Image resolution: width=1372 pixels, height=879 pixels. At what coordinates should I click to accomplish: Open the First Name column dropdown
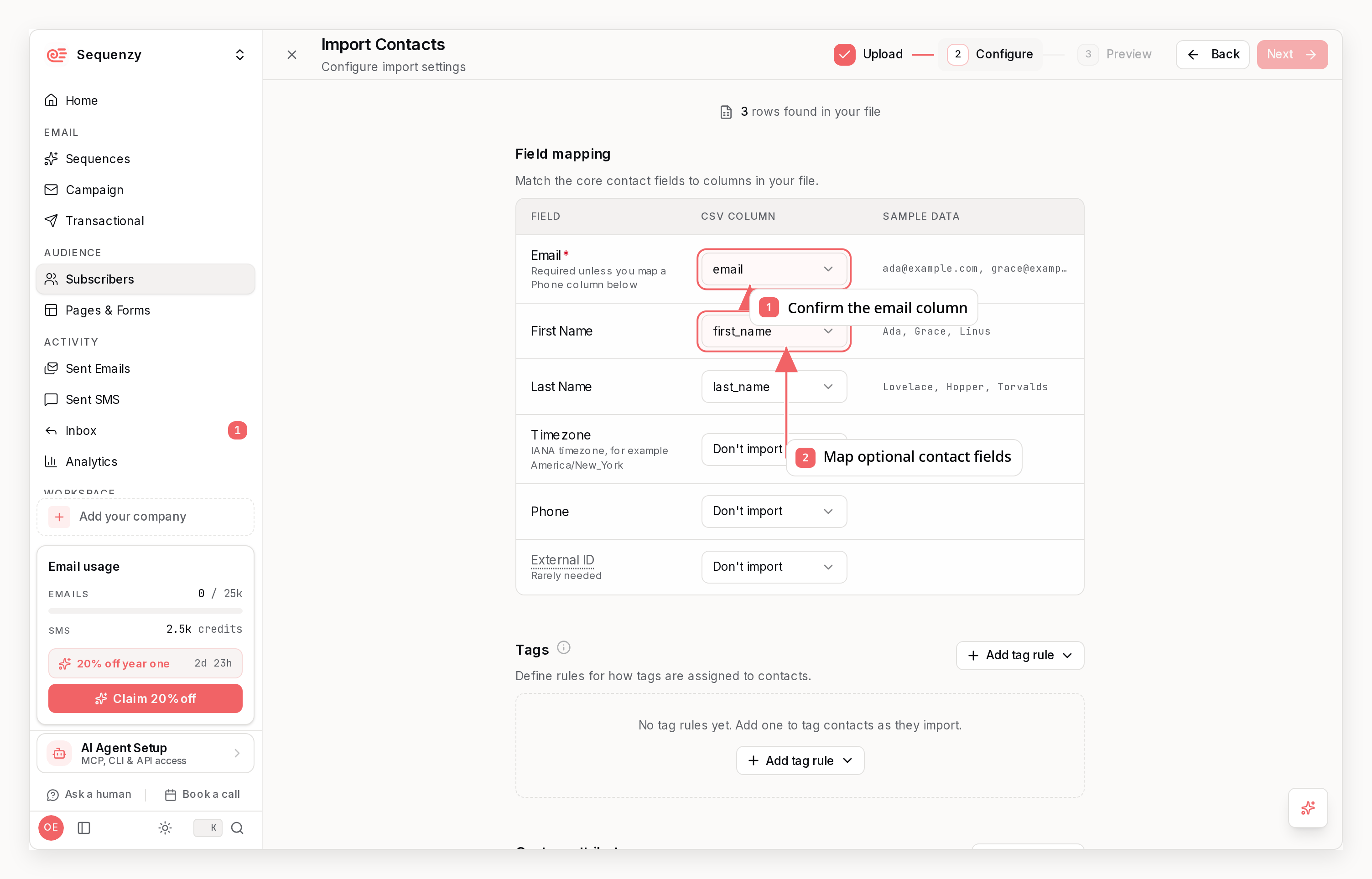tap(774, 331)
